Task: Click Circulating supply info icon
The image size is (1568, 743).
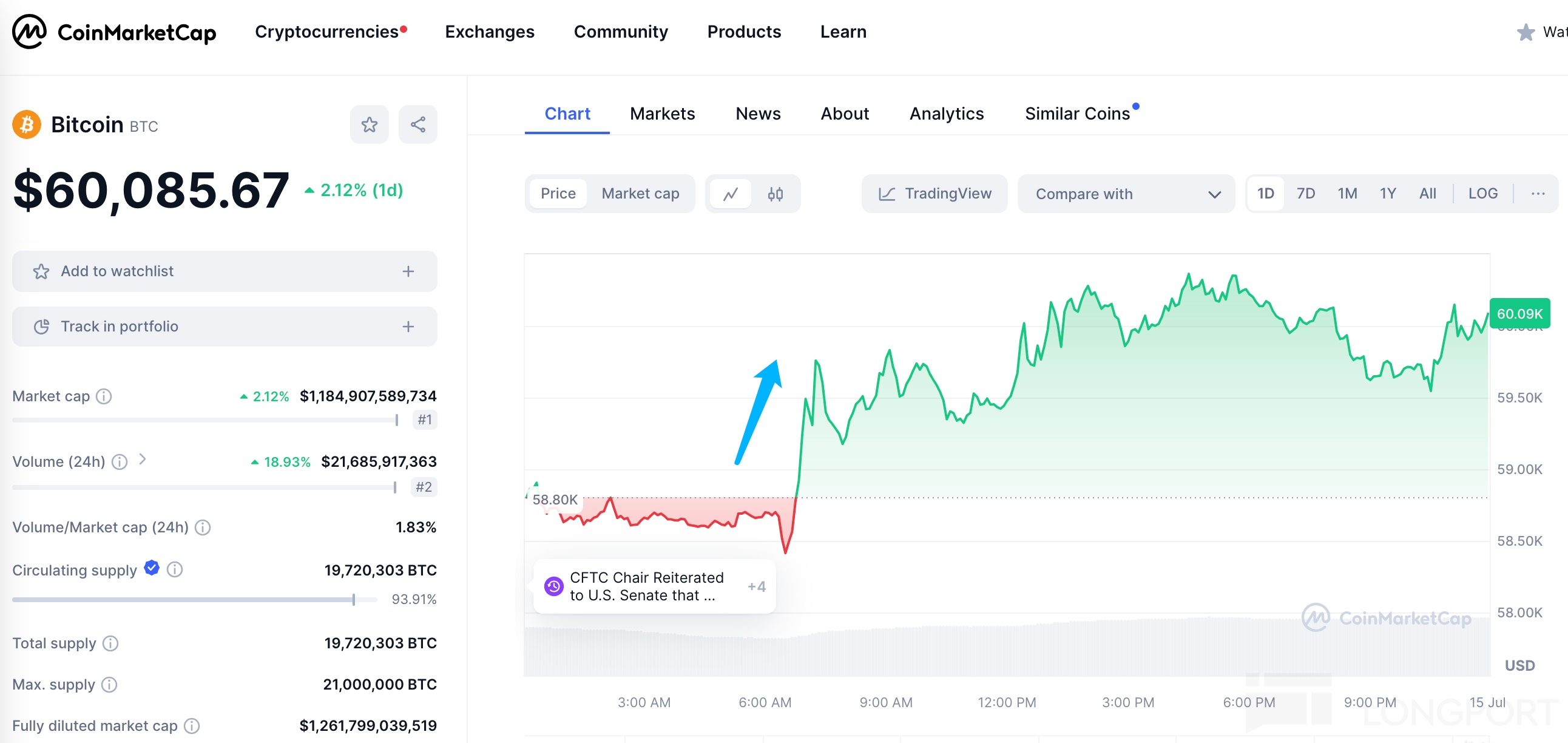Action: point(175,569)
